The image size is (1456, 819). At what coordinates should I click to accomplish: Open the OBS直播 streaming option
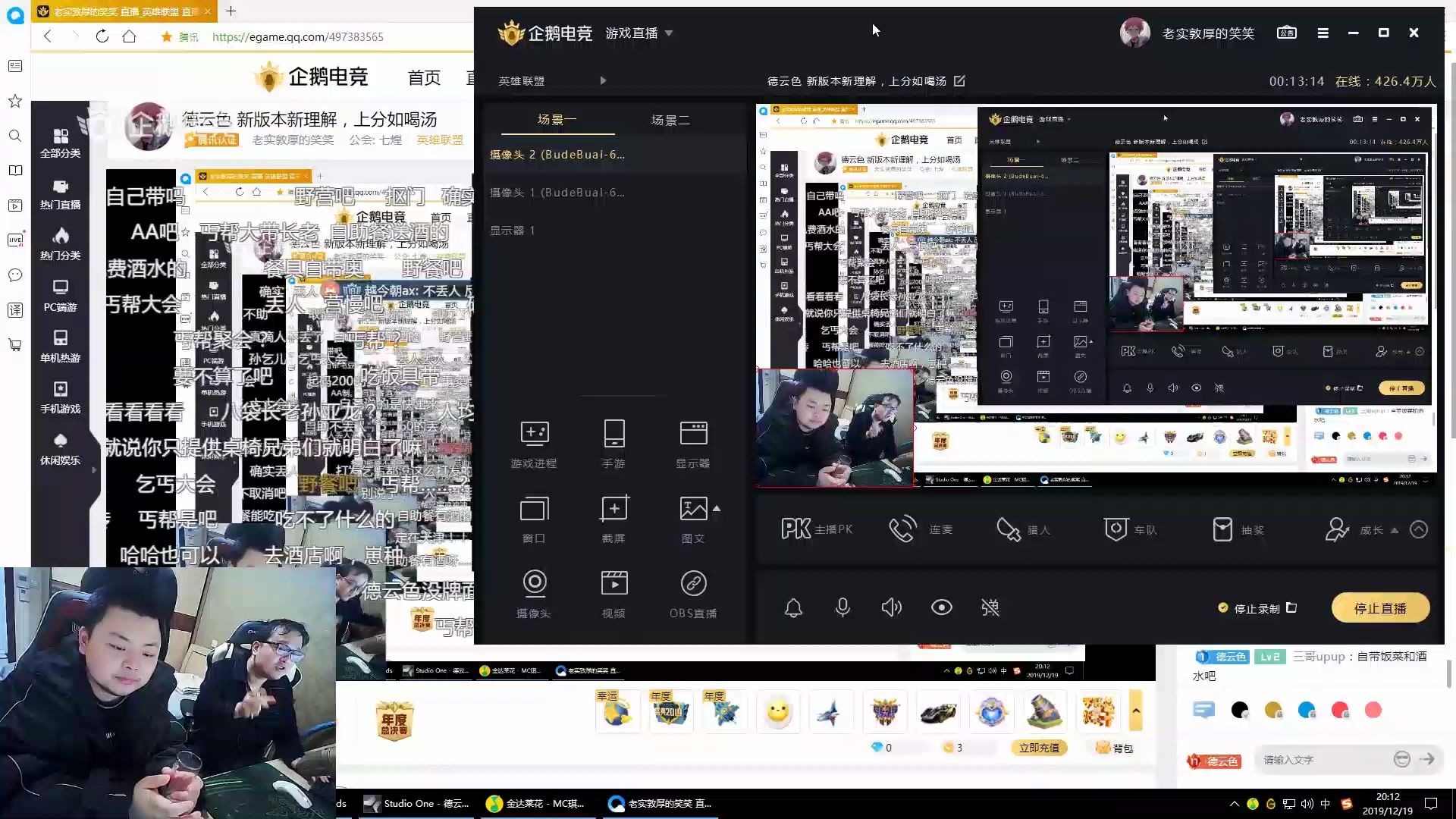(x=693, y=594)
